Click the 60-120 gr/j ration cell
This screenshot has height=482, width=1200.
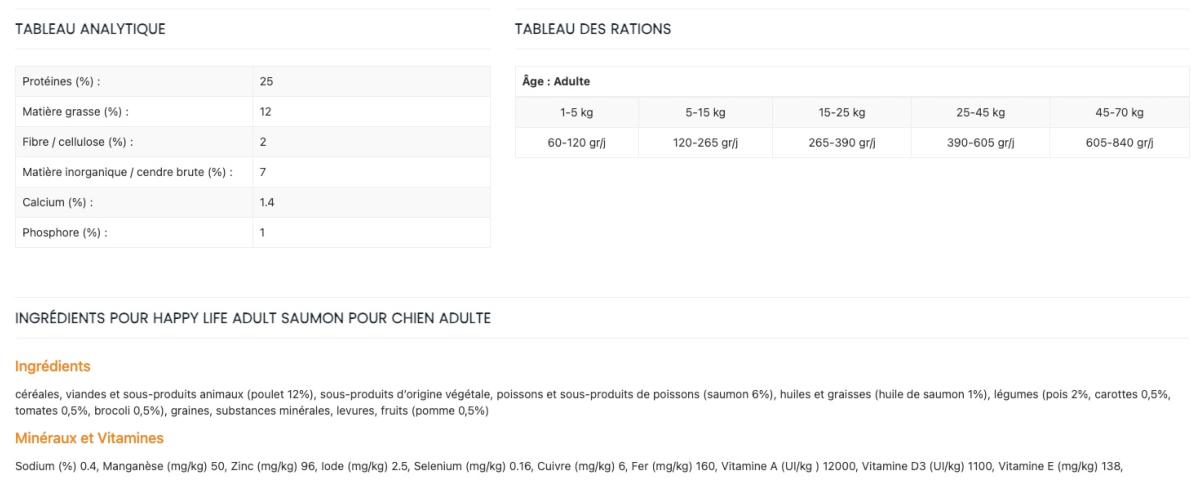click(576, 142)
